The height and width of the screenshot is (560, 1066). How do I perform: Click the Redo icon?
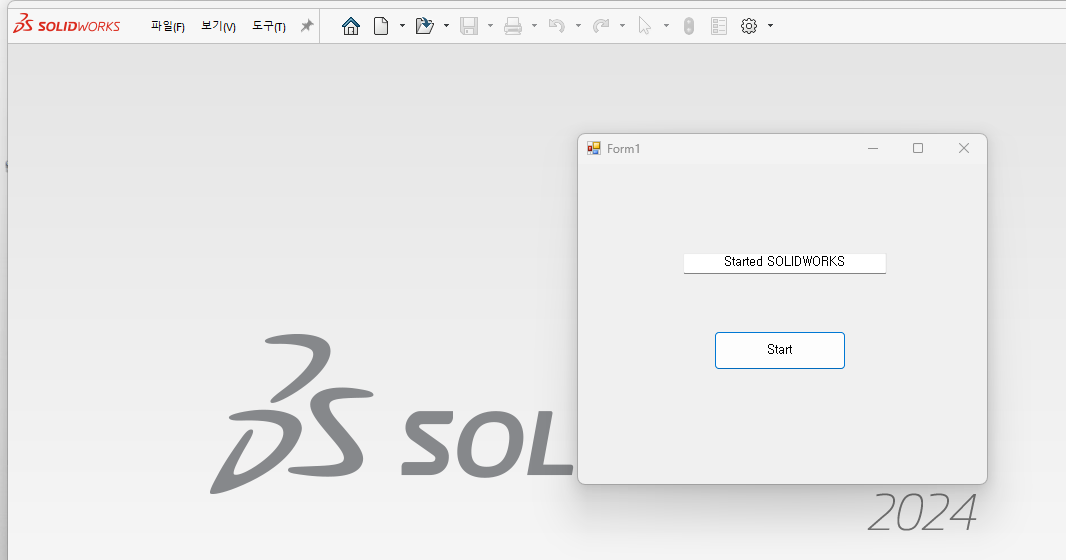click(x=601, y=26)
